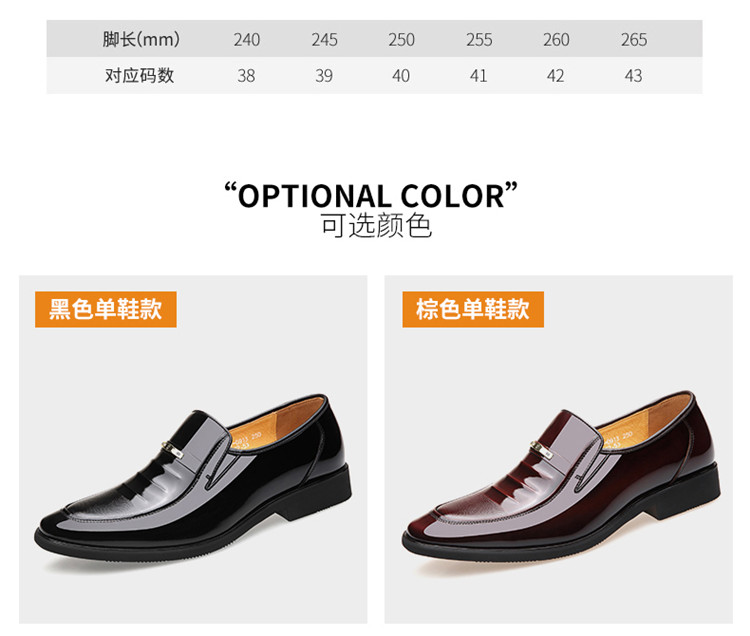Select foot length 245 cell
The height and width of the screenshot is (636, 750).
[324, 39]
